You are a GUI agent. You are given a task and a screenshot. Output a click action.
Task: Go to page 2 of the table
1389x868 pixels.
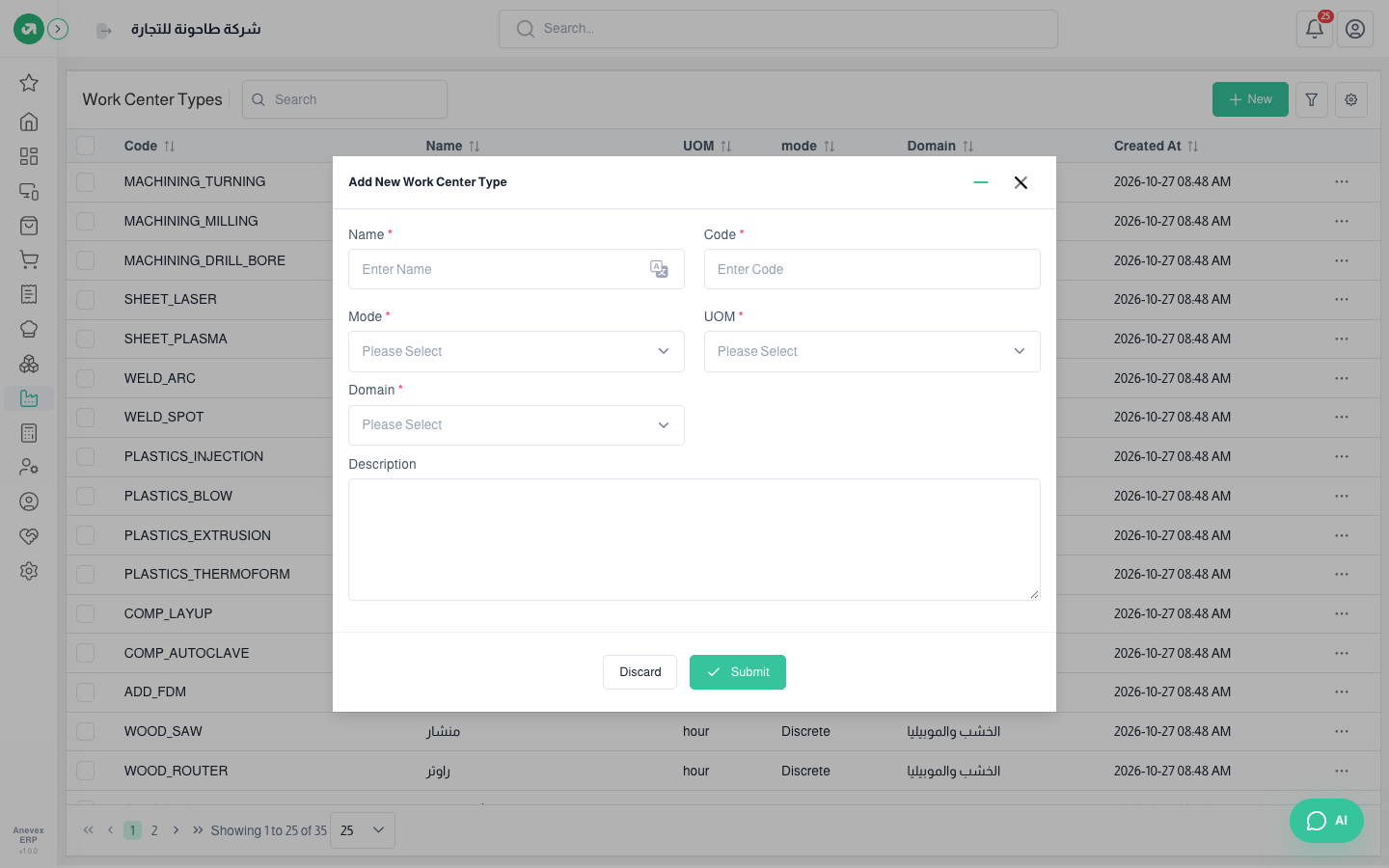click(x=154, y=830)
